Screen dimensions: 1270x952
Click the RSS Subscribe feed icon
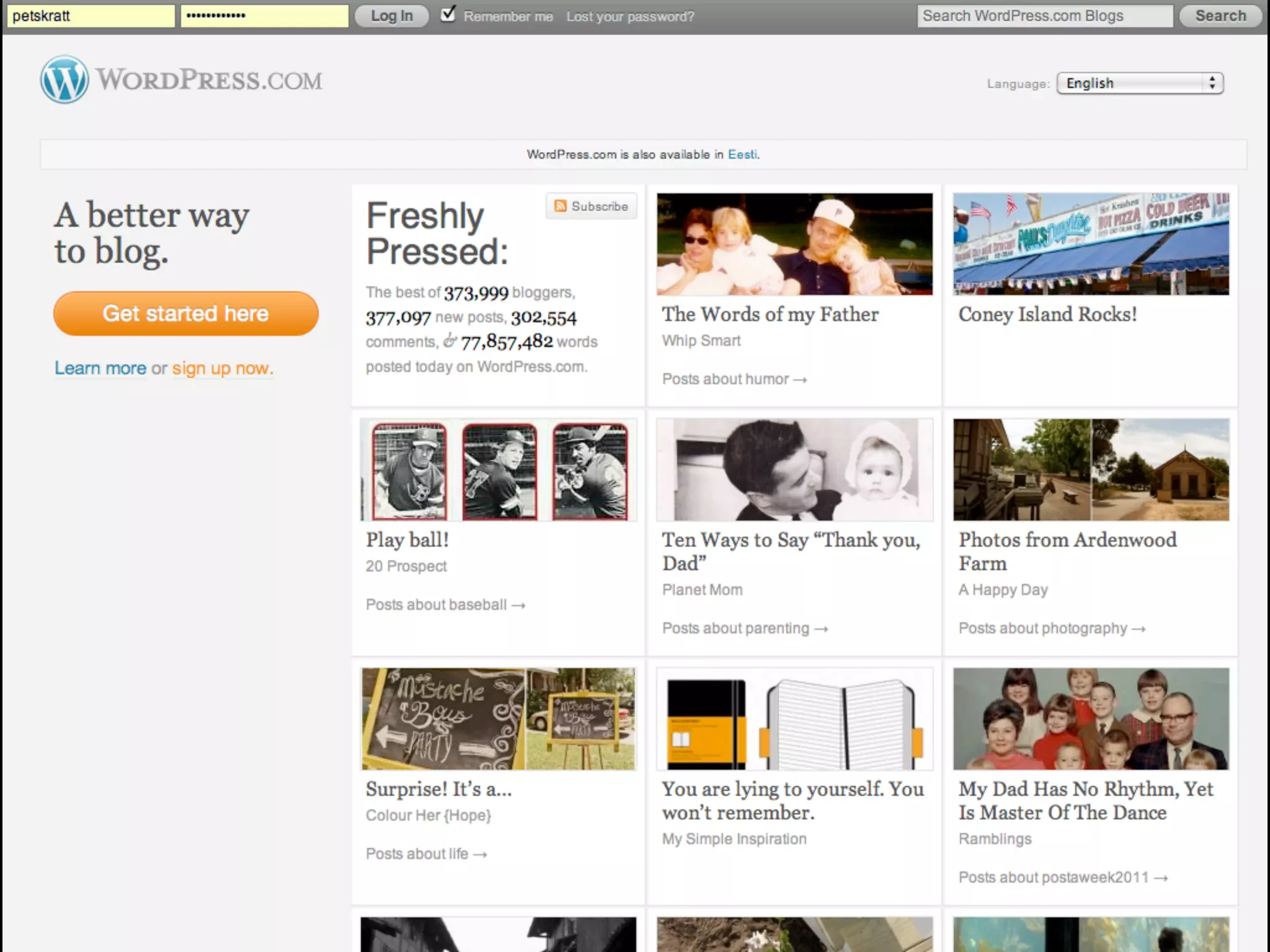coord(561,206)
